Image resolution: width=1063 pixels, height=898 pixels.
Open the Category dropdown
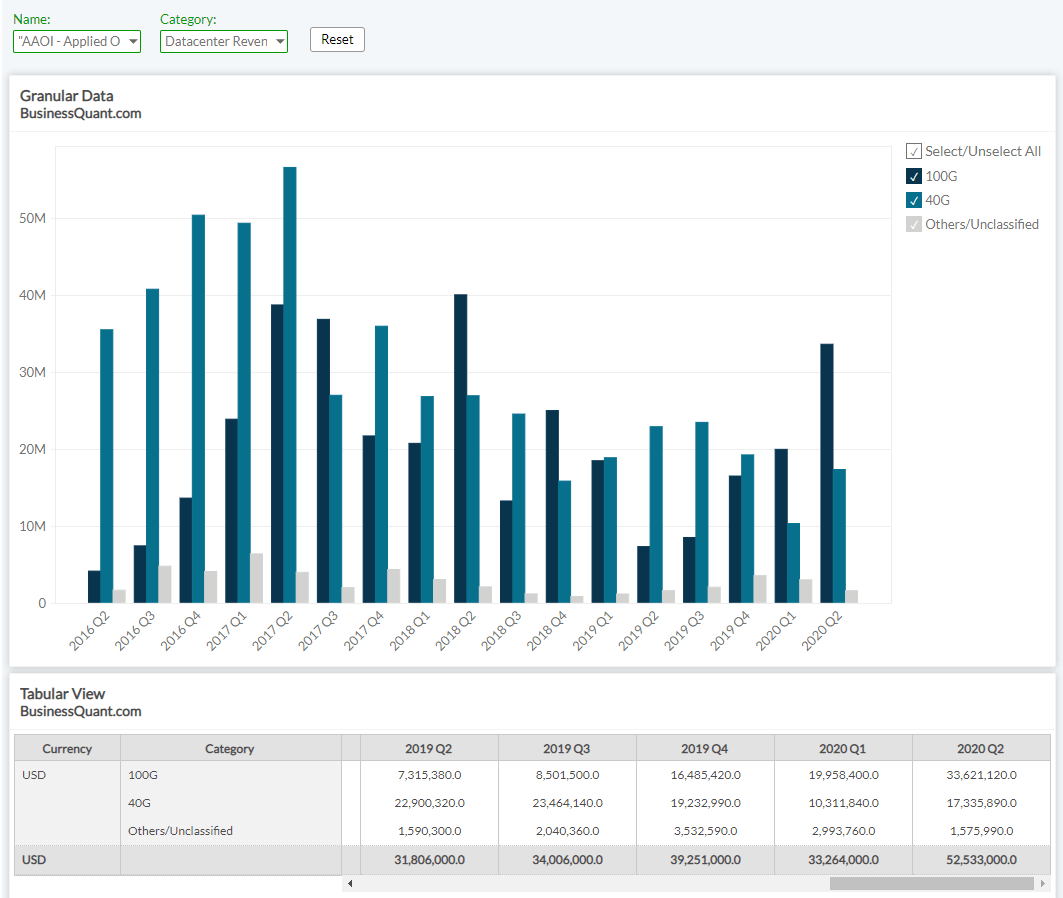[223, 41]
